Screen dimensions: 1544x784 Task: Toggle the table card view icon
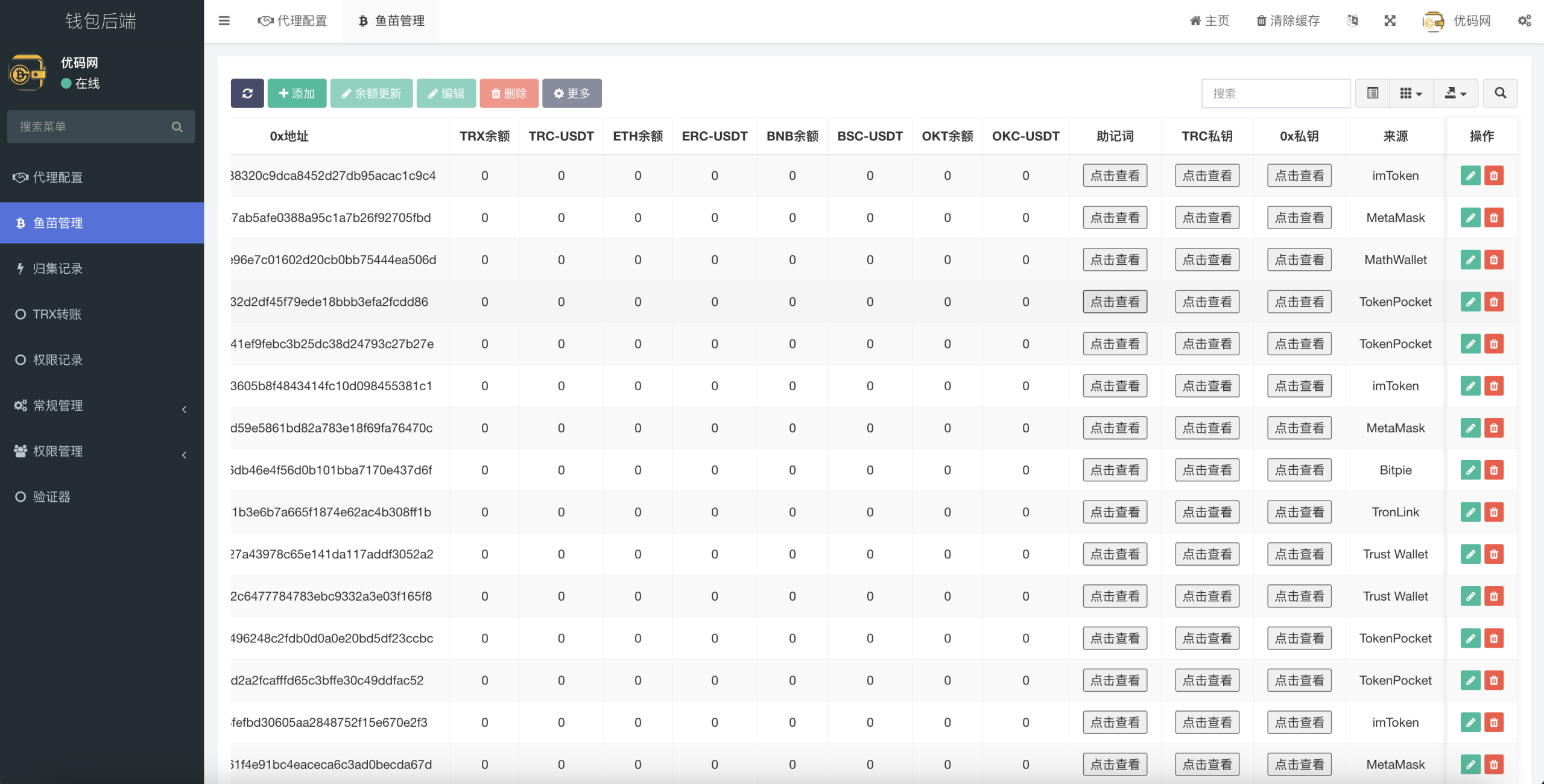1373,93
